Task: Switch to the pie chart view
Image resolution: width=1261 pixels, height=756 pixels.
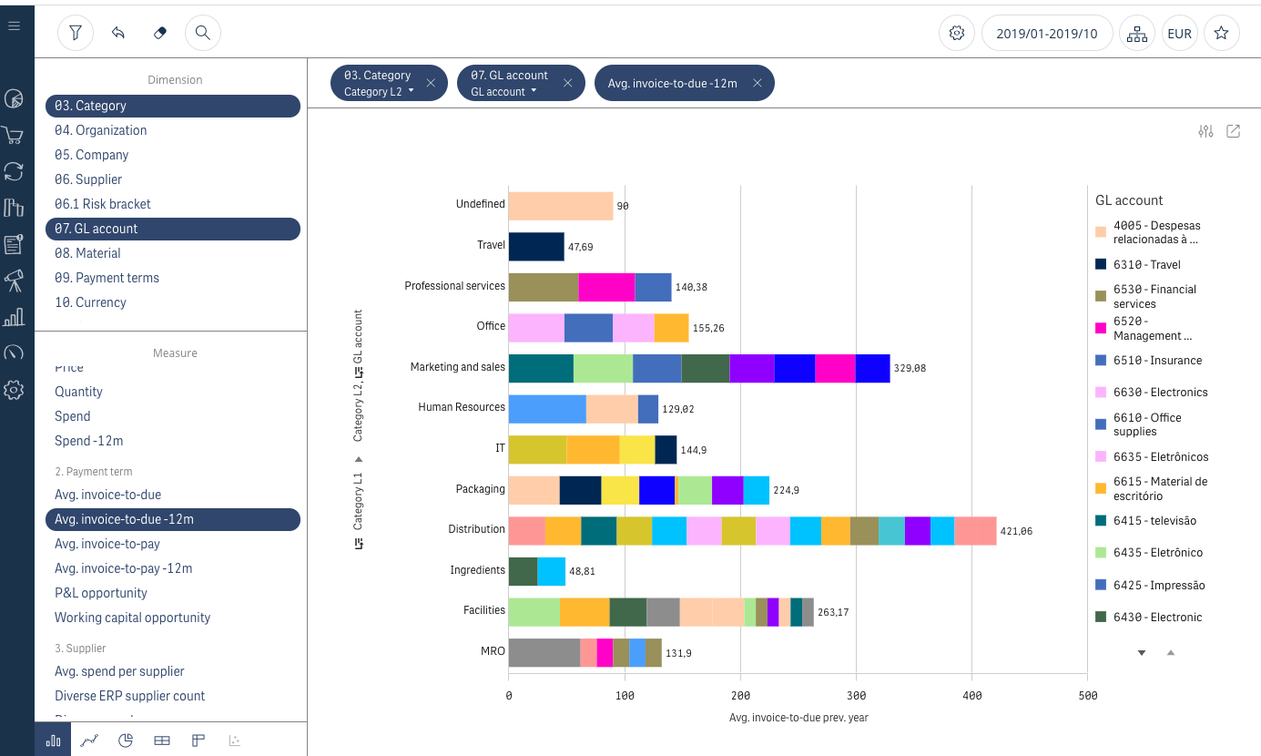Action: [126, 741]
